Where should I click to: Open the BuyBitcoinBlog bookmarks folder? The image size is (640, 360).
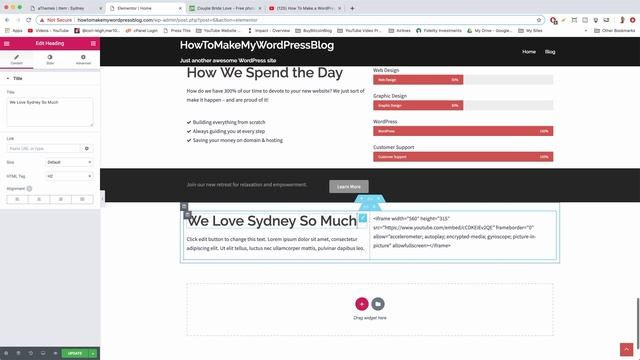click(313, 31)
